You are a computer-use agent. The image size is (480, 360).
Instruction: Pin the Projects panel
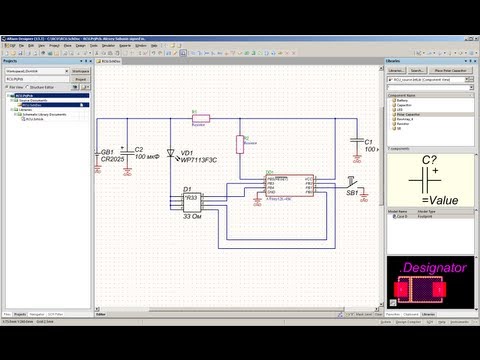point(86,61)
